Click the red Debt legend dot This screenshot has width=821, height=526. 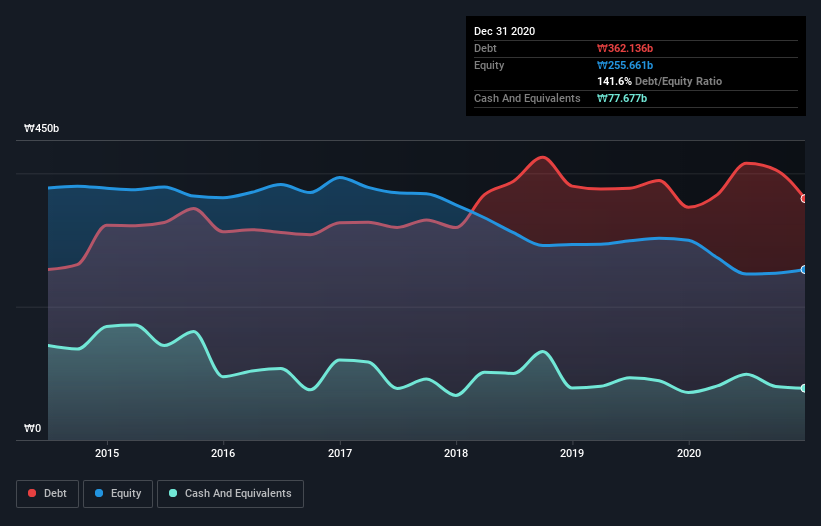click(32, 493)
